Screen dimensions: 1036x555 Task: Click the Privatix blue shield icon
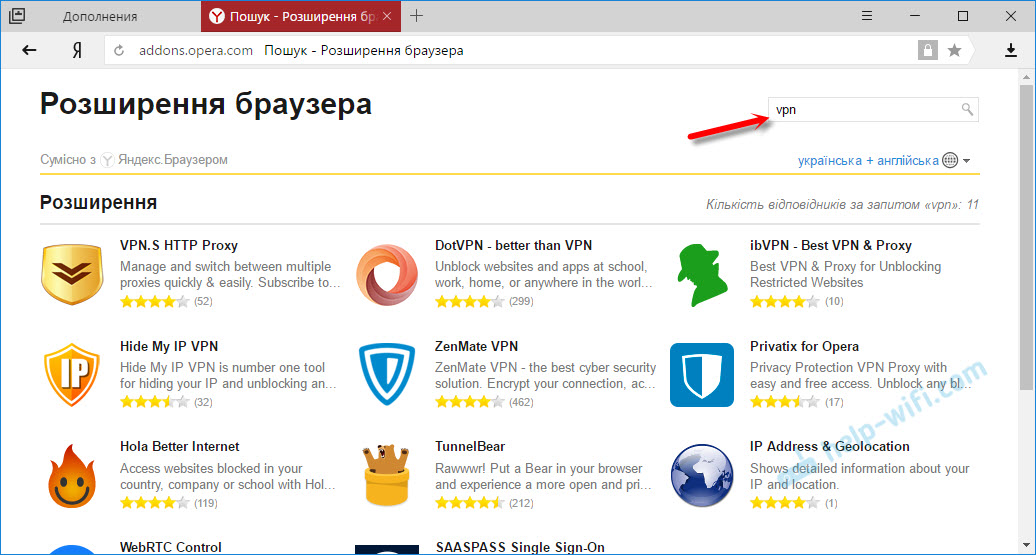(702, 375)
